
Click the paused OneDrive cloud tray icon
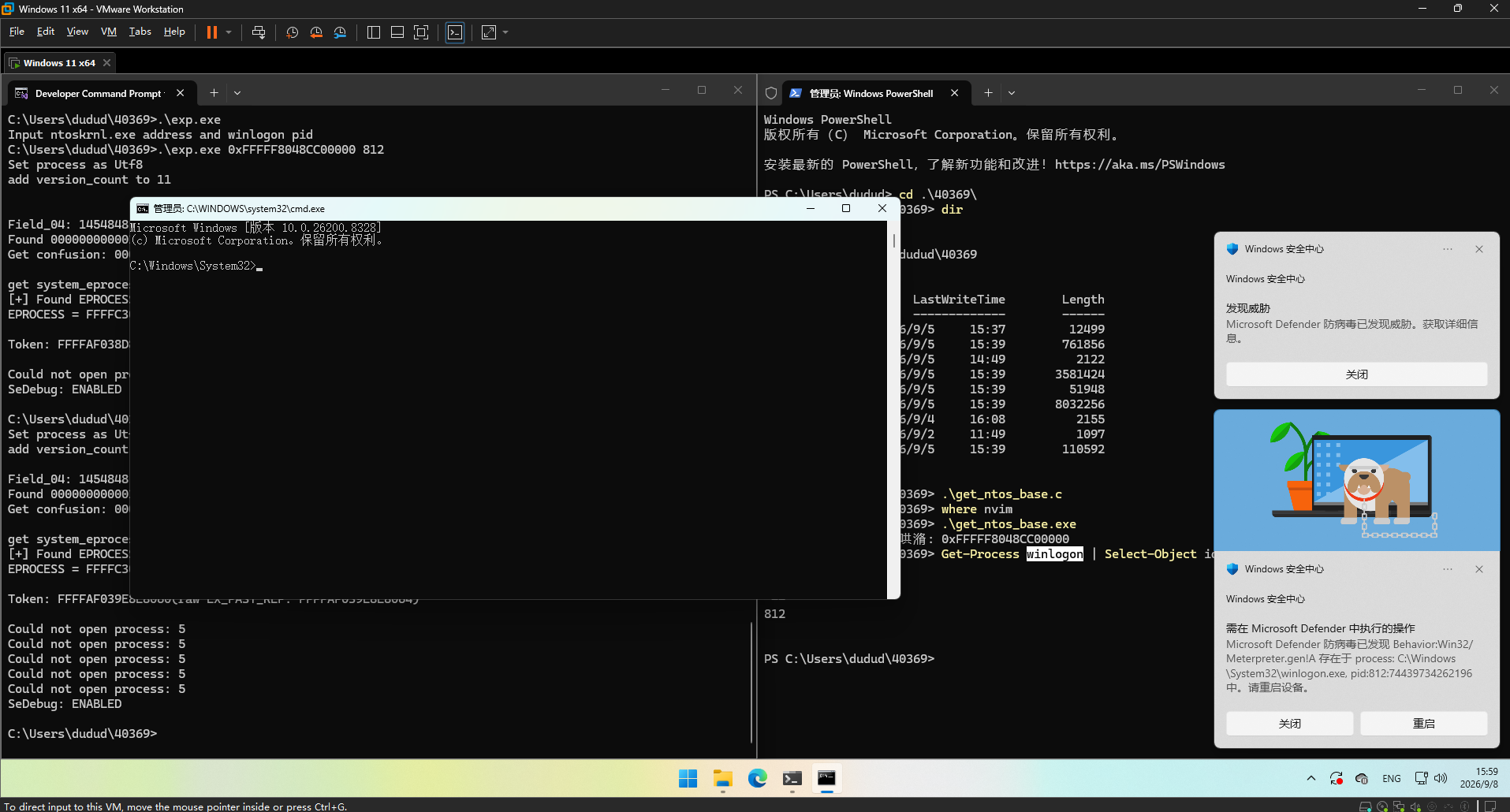point(1362,779)
